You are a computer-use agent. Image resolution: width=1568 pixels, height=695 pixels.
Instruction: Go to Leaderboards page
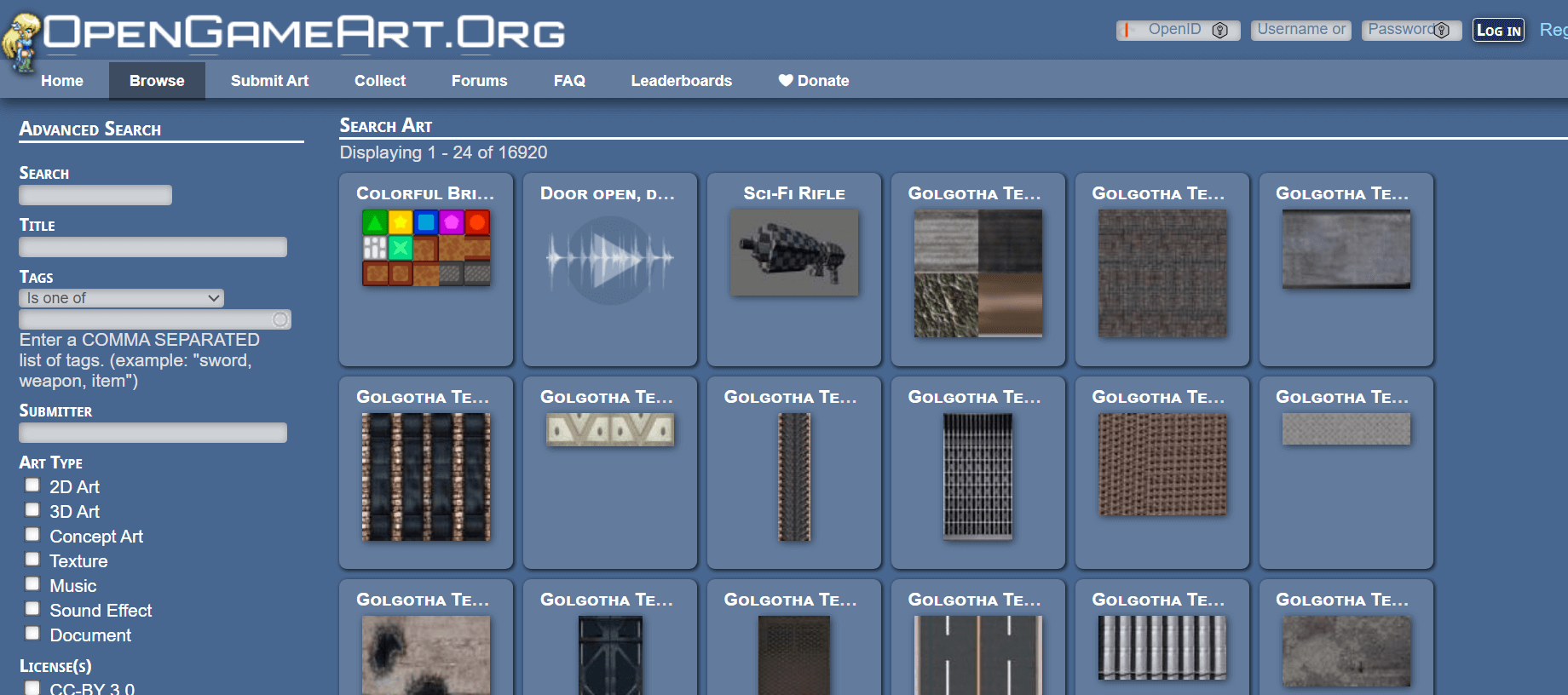click(x=681, y=81)
